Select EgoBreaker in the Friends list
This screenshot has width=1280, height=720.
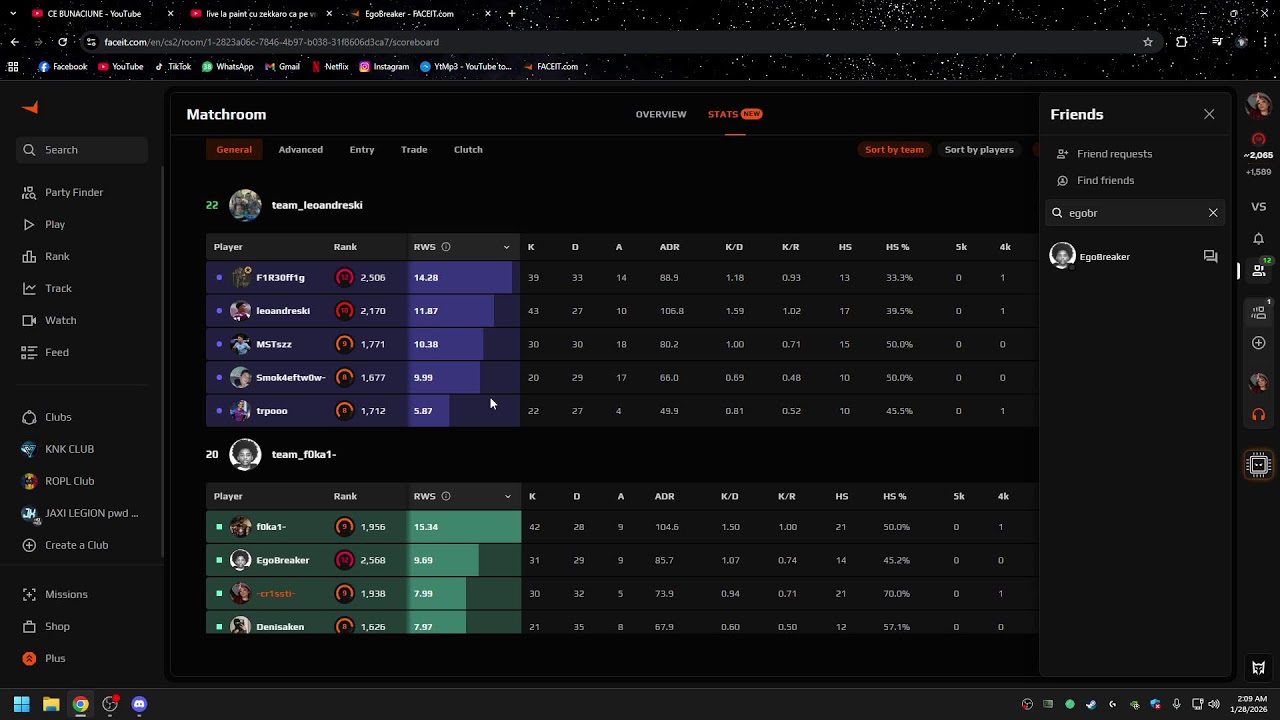[x=1104, y=257]
